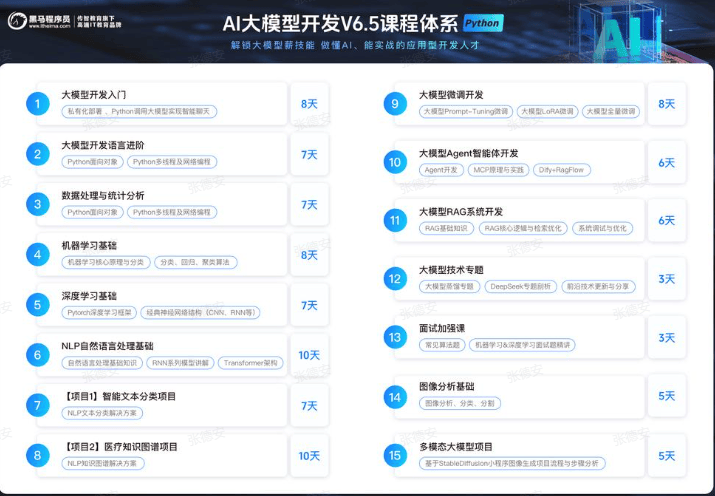
Task: Click the 大模型LoRA微调 tag
Action: [547, 112]
